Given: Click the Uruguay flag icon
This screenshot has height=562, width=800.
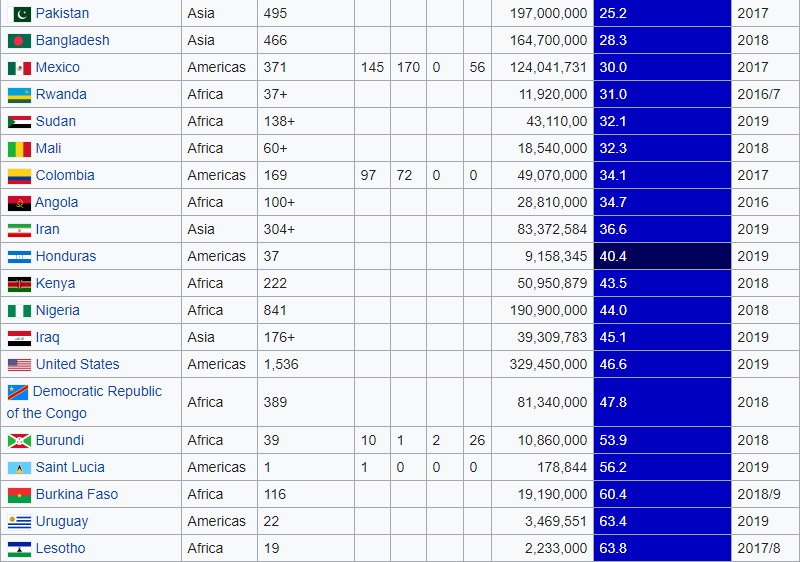Looking at the screenshot, I should [19, 522].
